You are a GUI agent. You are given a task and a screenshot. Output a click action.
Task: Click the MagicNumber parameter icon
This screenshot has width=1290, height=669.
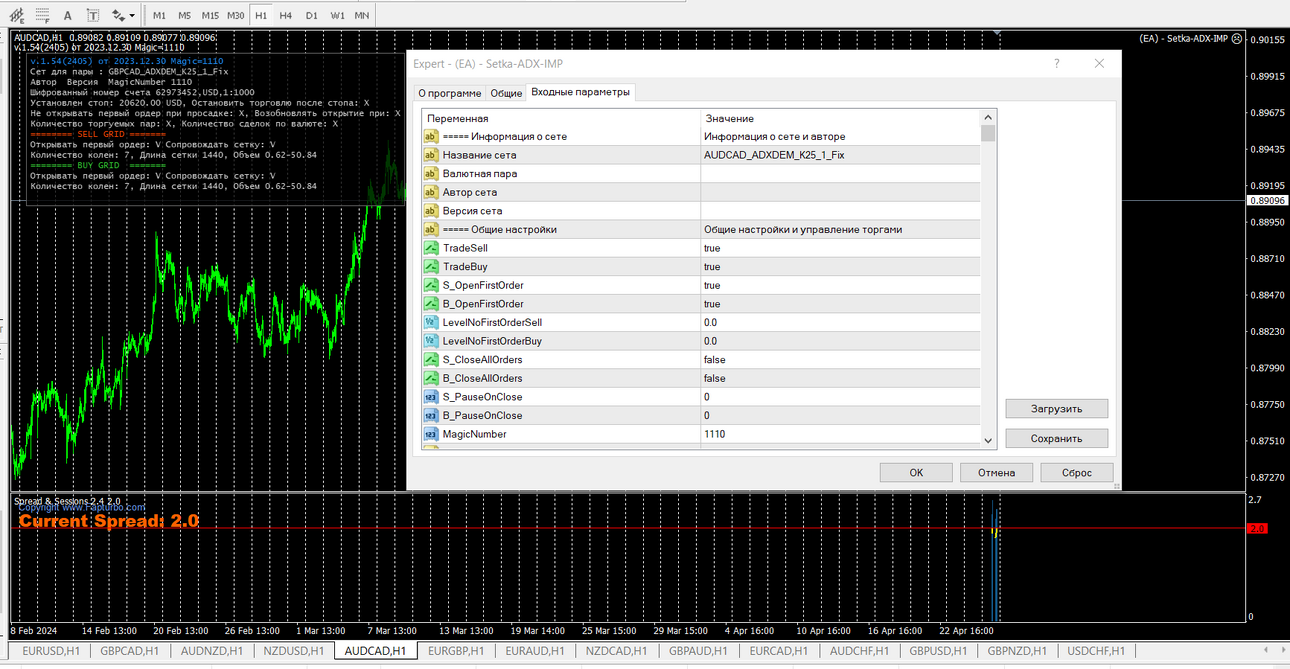click(x=431, y=434)
